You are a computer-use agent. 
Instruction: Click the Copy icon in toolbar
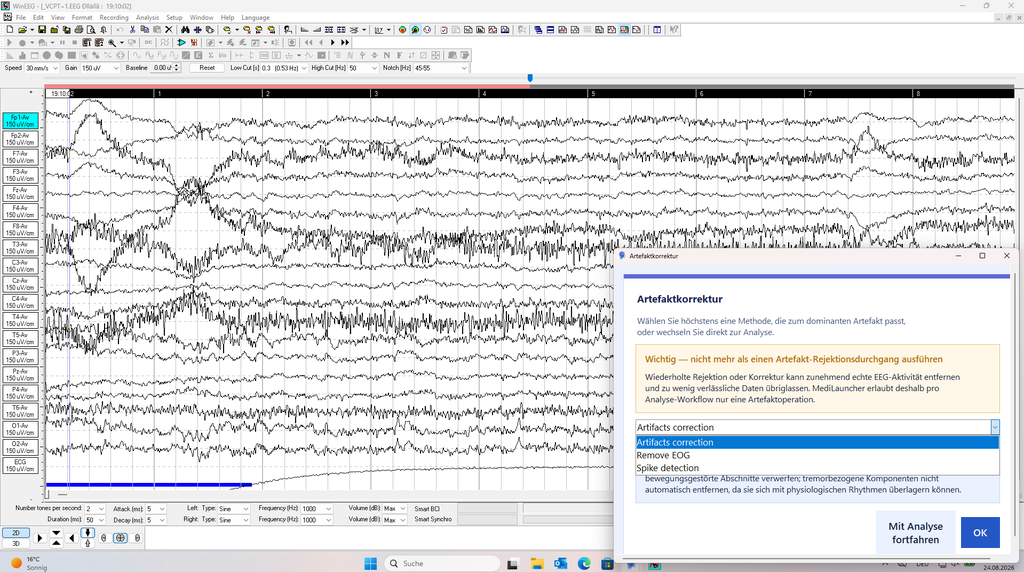pos(144,29)
